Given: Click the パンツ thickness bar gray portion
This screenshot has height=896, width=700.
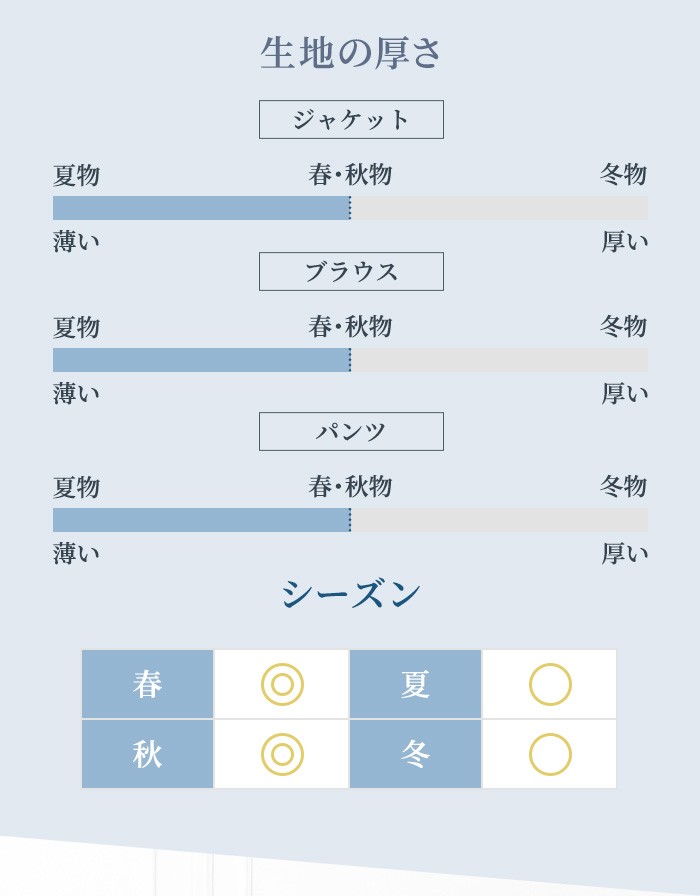Looking at the screenshot, I should click(x=499, y=520).
